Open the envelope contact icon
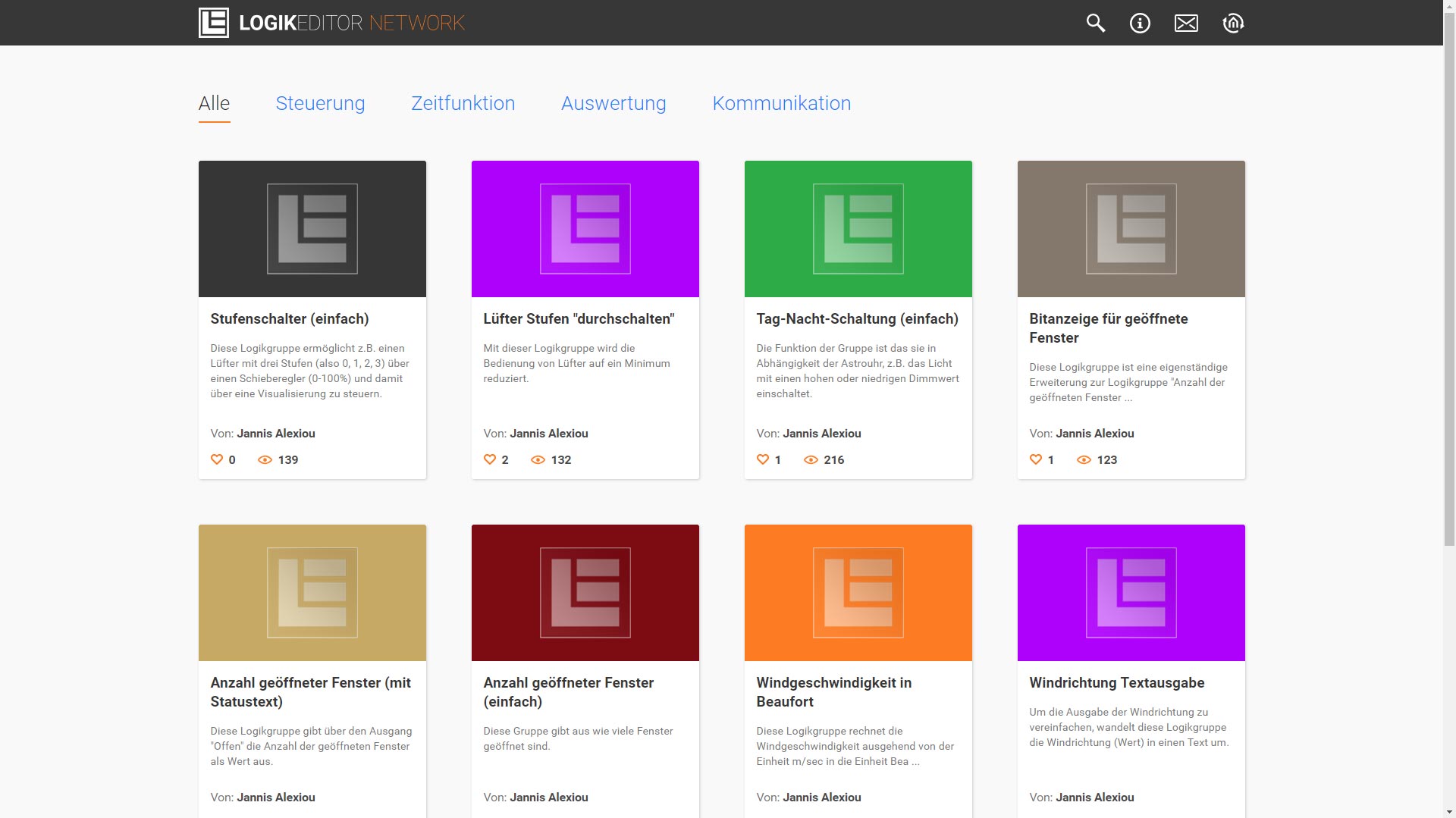 click(x=1186, y=23)
